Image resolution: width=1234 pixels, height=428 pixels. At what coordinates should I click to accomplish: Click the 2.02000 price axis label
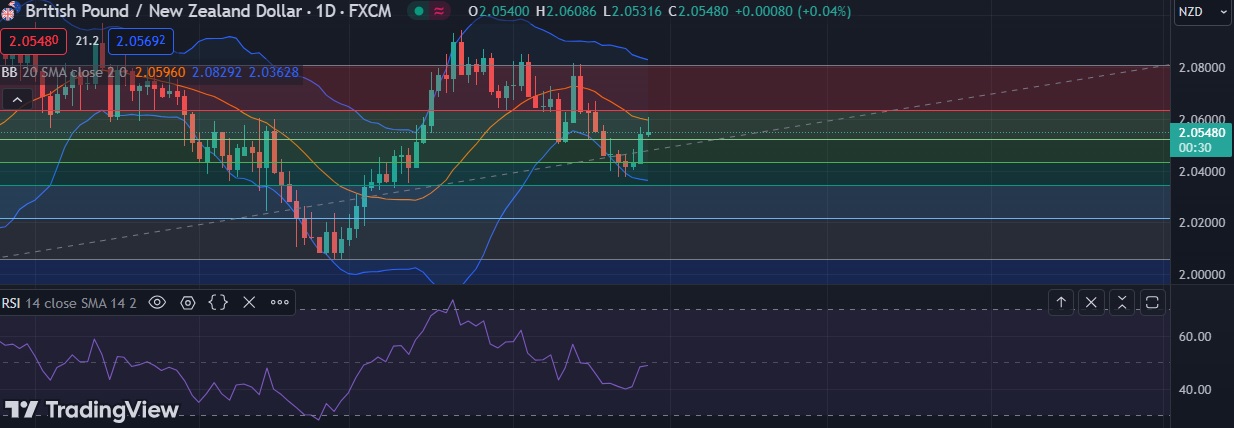click(1201, 222)
